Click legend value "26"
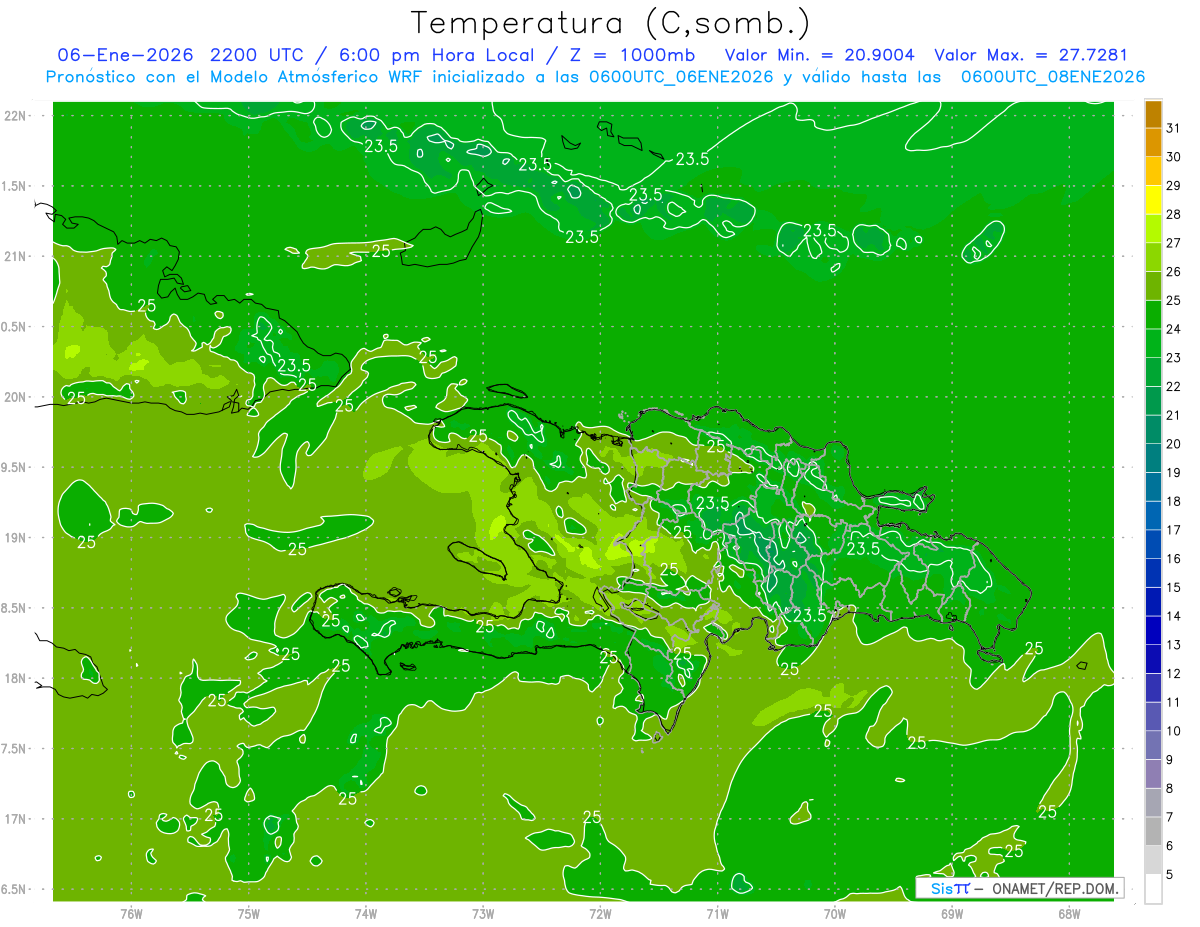The image size is (1200, 927). [1173, 272]
